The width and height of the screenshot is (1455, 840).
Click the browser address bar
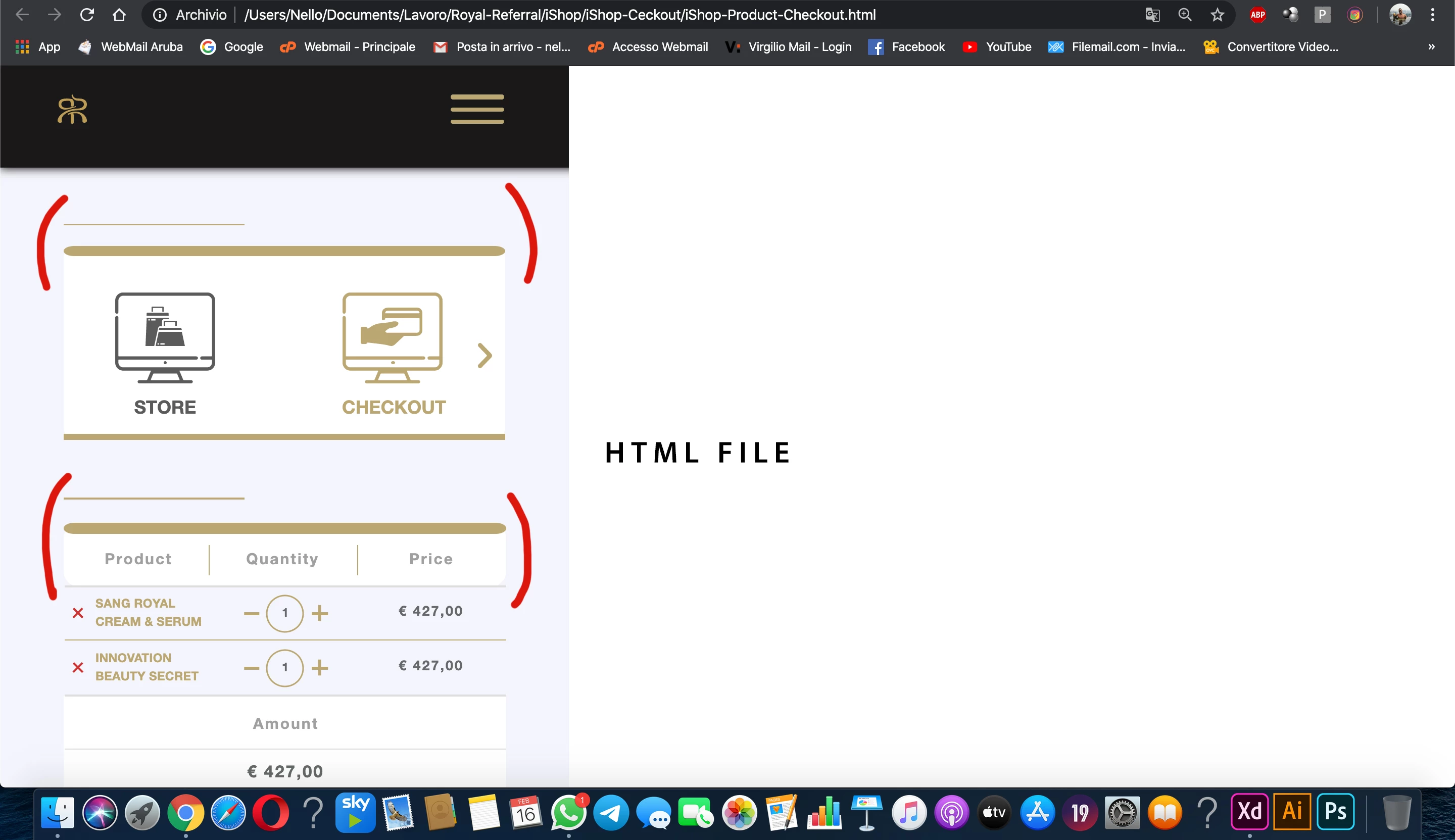point(560,15)
